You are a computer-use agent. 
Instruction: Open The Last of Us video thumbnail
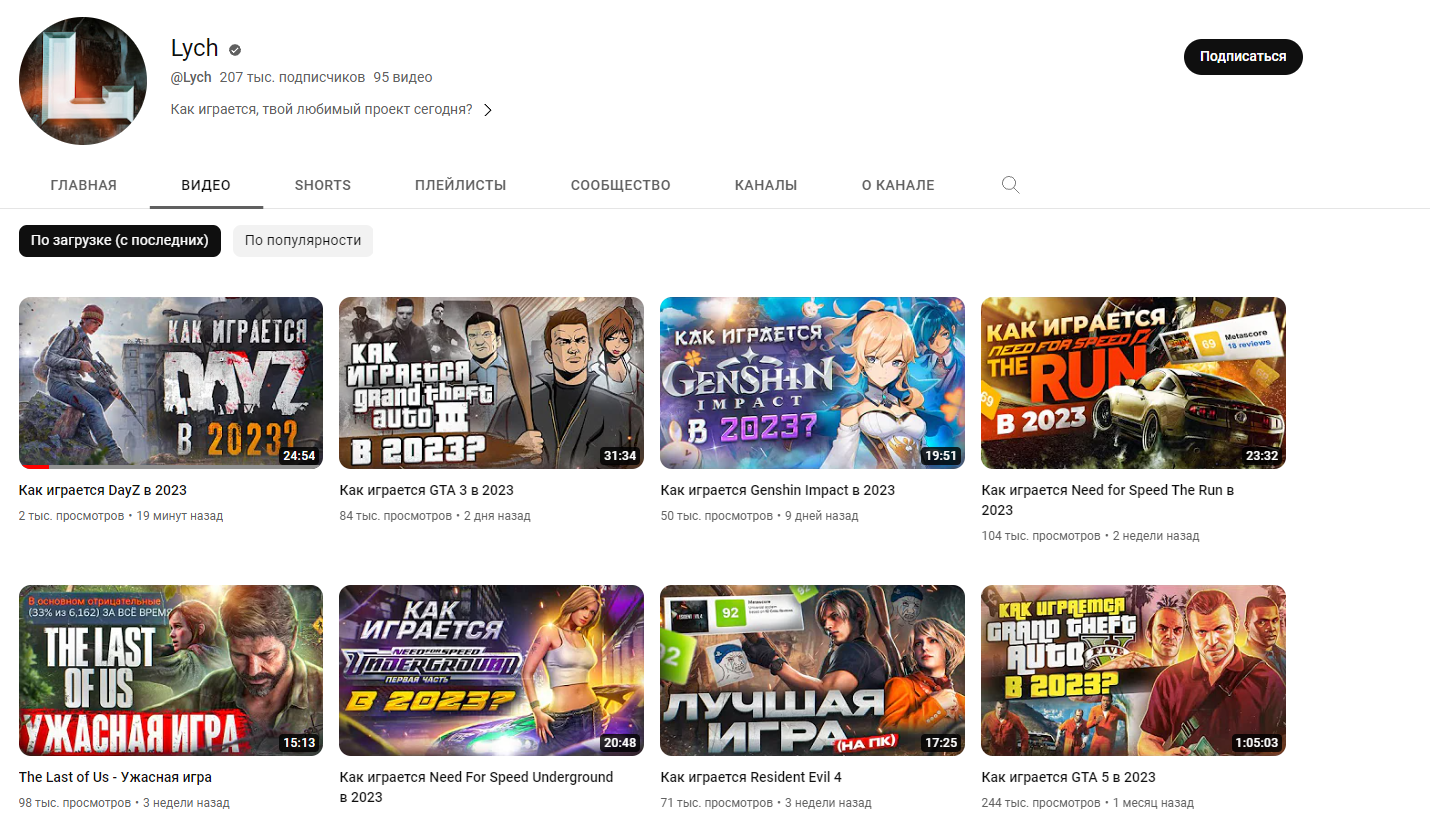(x=171, y=670)
